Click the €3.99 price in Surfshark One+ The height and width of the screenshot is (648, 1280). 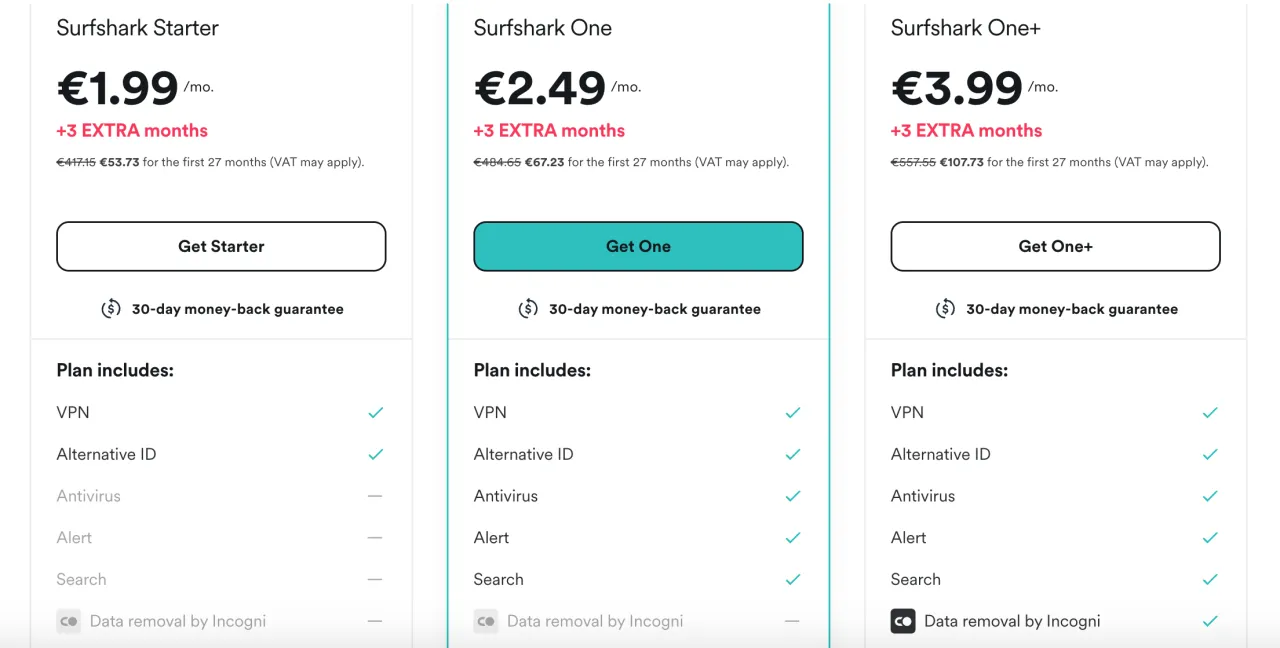pos(957,88)
